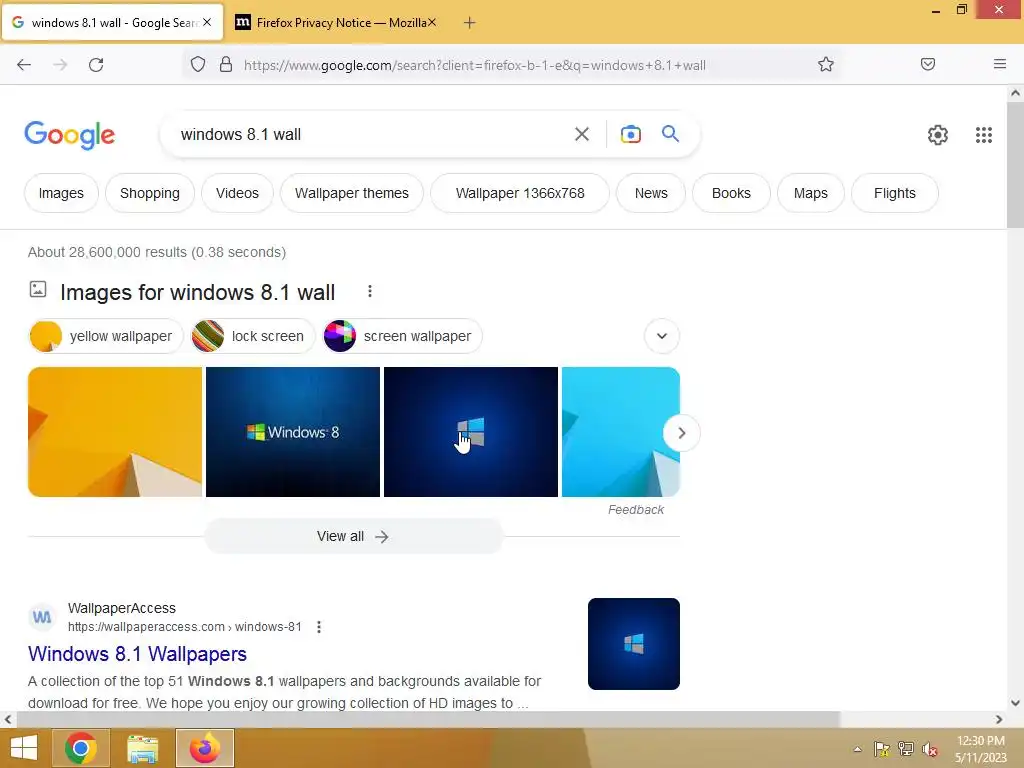The image size is (1024, 768).
Task: Click the vertical scrollbar thumb
Action: 1015,165
